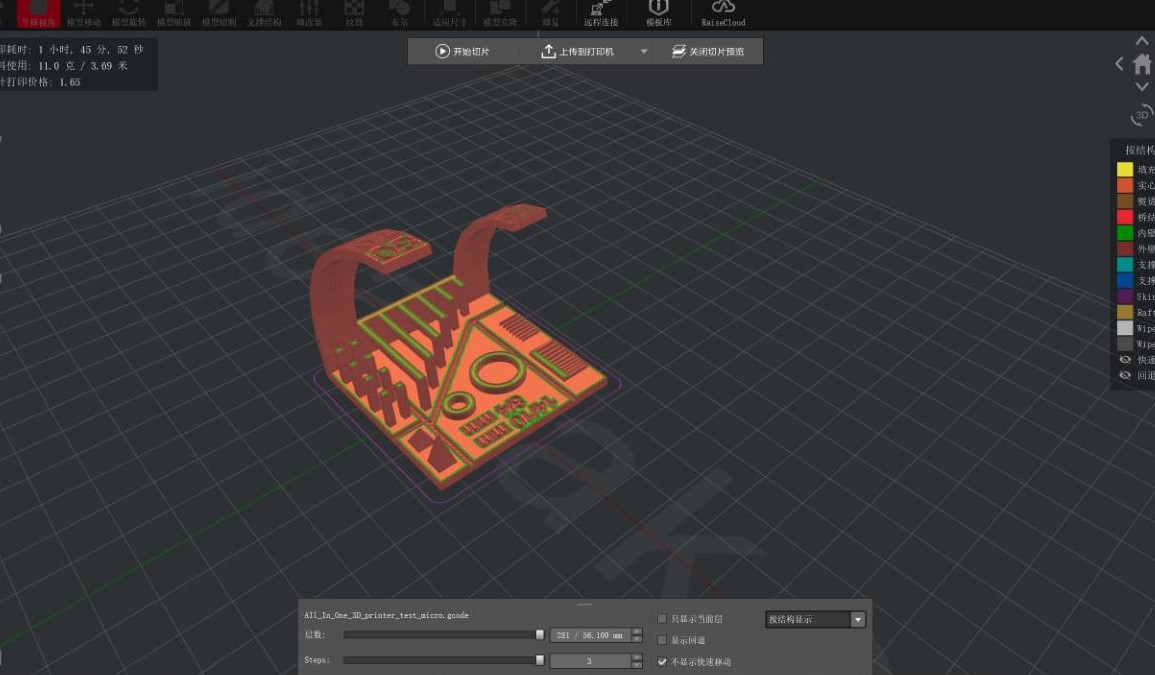The width and height of the screenshot is (1155, 675).
Task: Uncheck the hide travel moves checkbox
Action: coord(661,662)
